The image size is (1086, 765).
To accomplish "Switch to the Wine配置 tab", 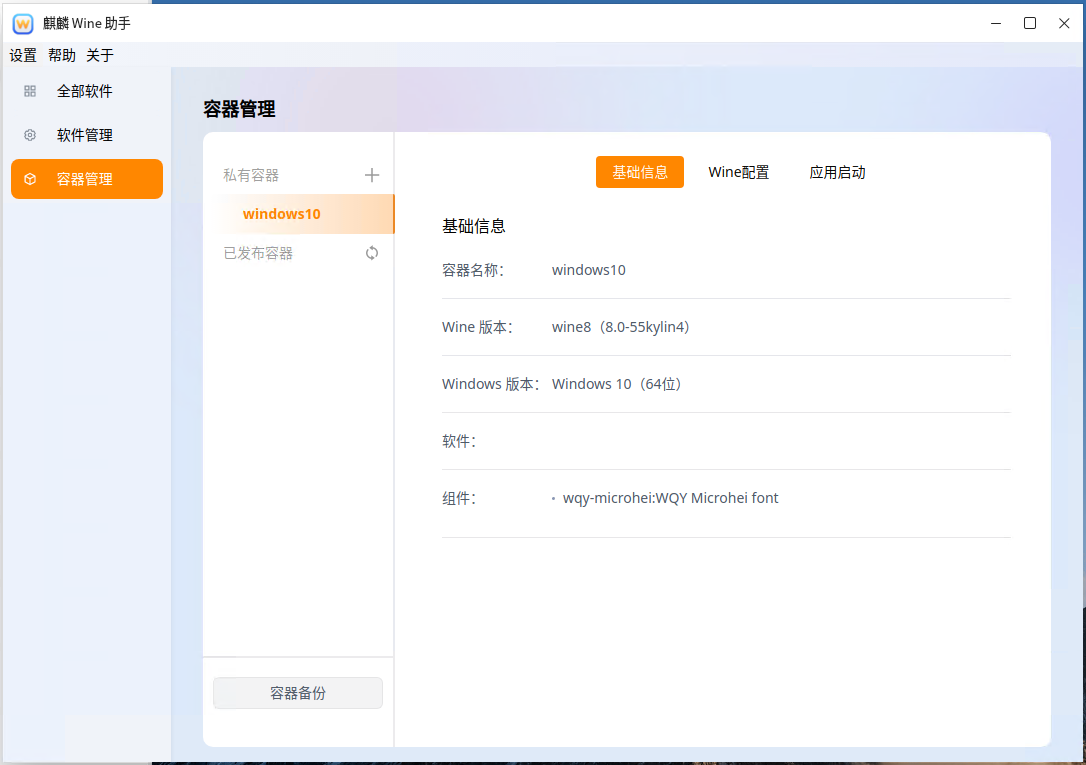I will click(738, 172).
